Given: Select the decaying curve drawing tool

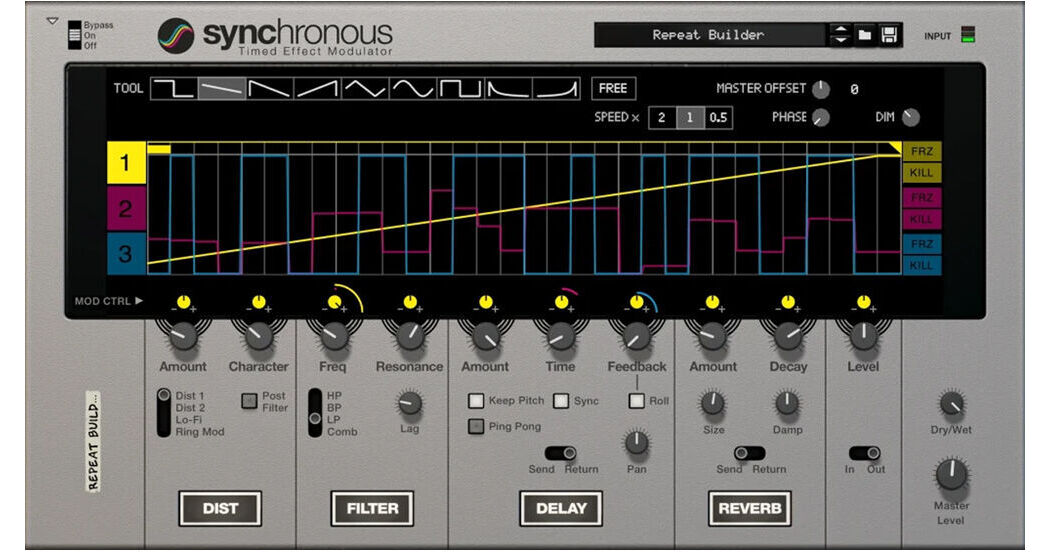Looking at the screenshot, I should click(509, 88).
